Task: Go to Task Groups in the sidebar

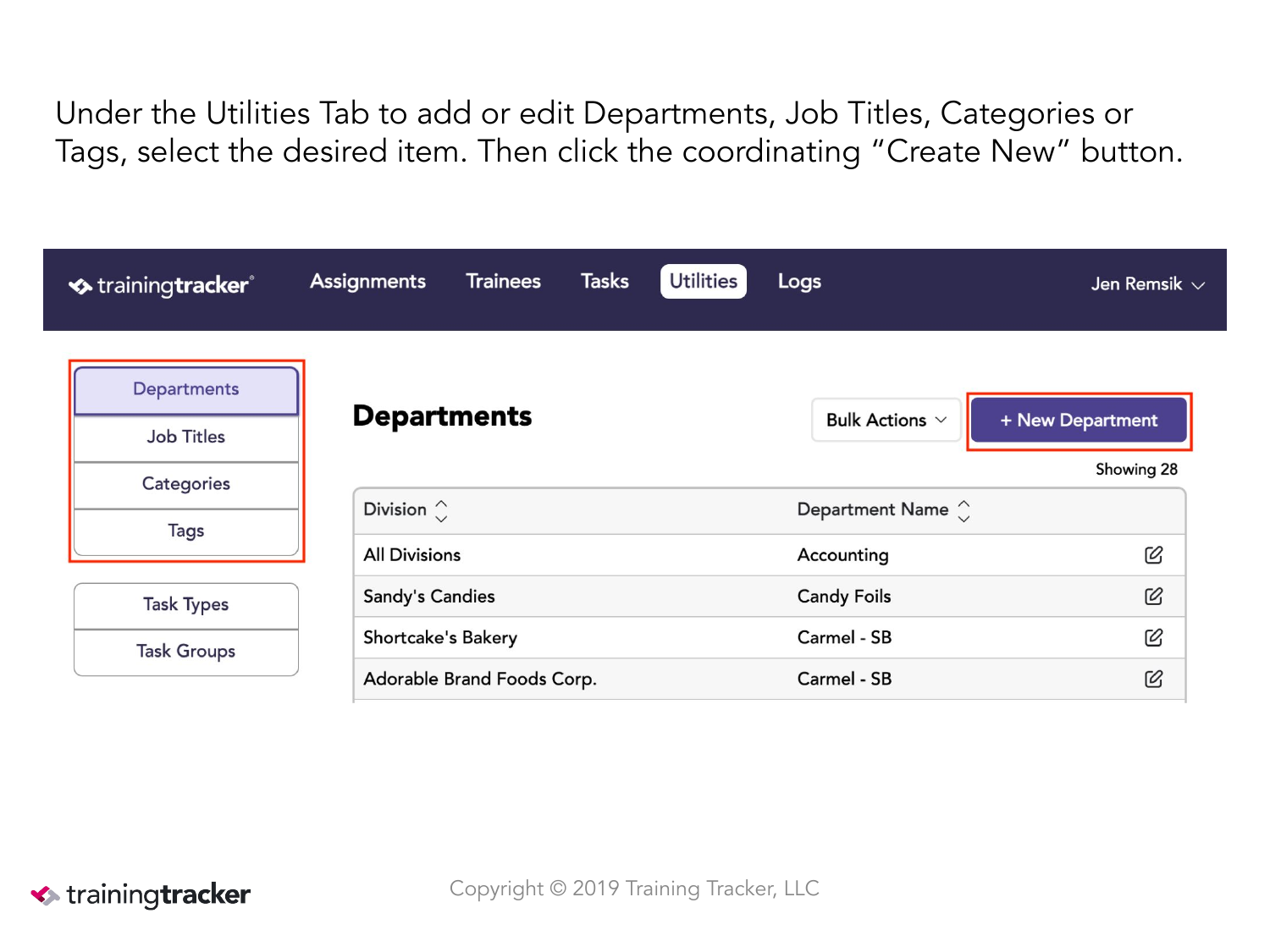Action: click(x=186, y=652)
